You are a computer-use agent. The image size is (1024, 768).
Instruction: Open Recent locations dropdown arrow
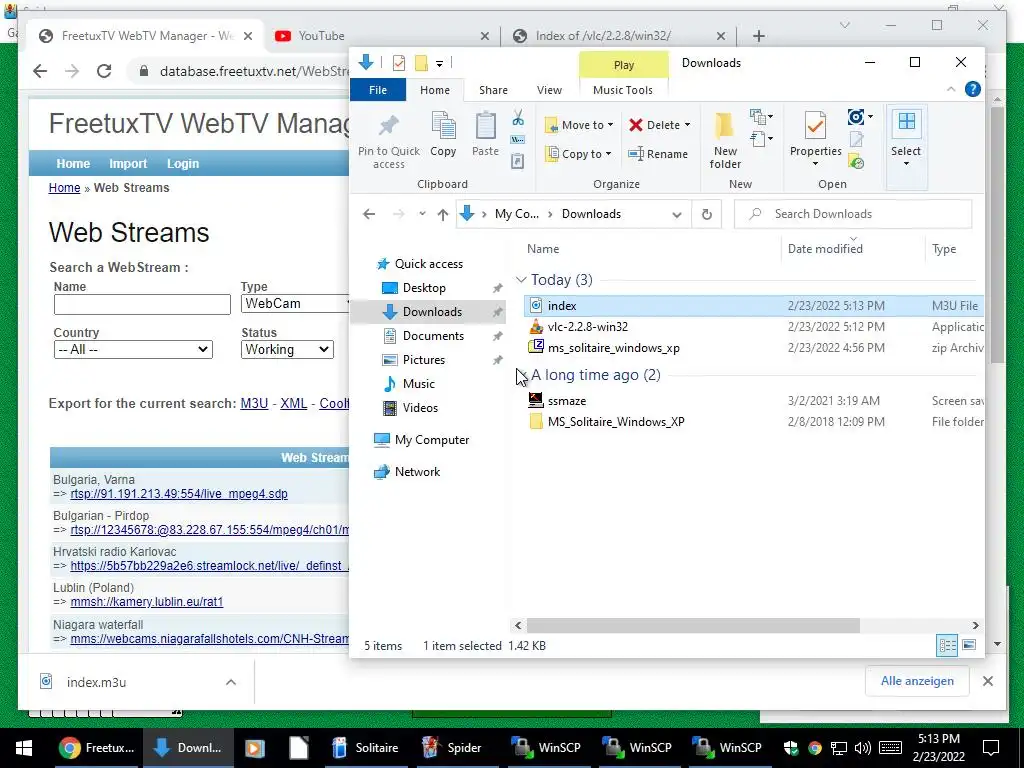[422, 214]
